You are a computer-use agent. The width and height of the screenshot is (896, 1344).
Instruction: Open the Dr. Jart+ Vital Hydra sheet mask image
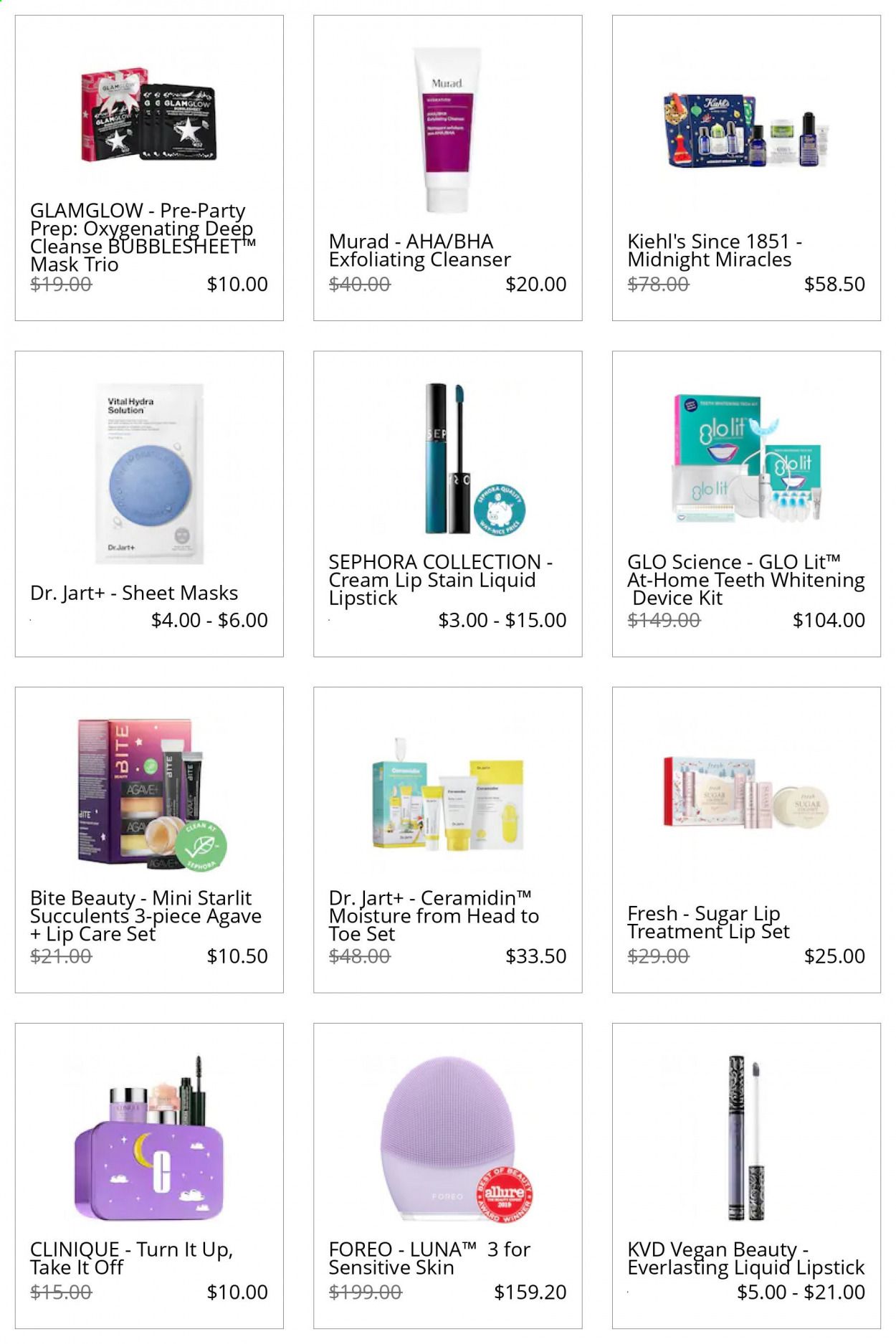click(149, 473)
